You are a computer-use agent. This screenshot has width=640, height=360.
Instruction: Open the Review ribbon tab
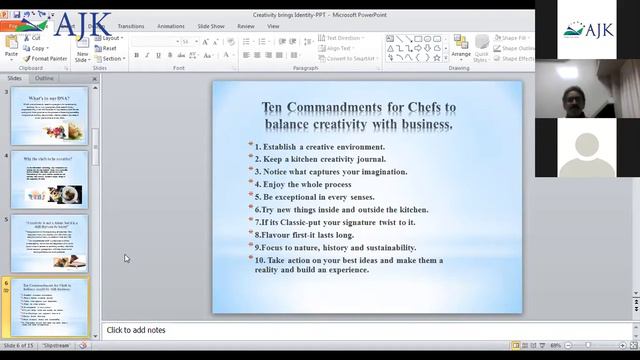[x=246, y=26]
